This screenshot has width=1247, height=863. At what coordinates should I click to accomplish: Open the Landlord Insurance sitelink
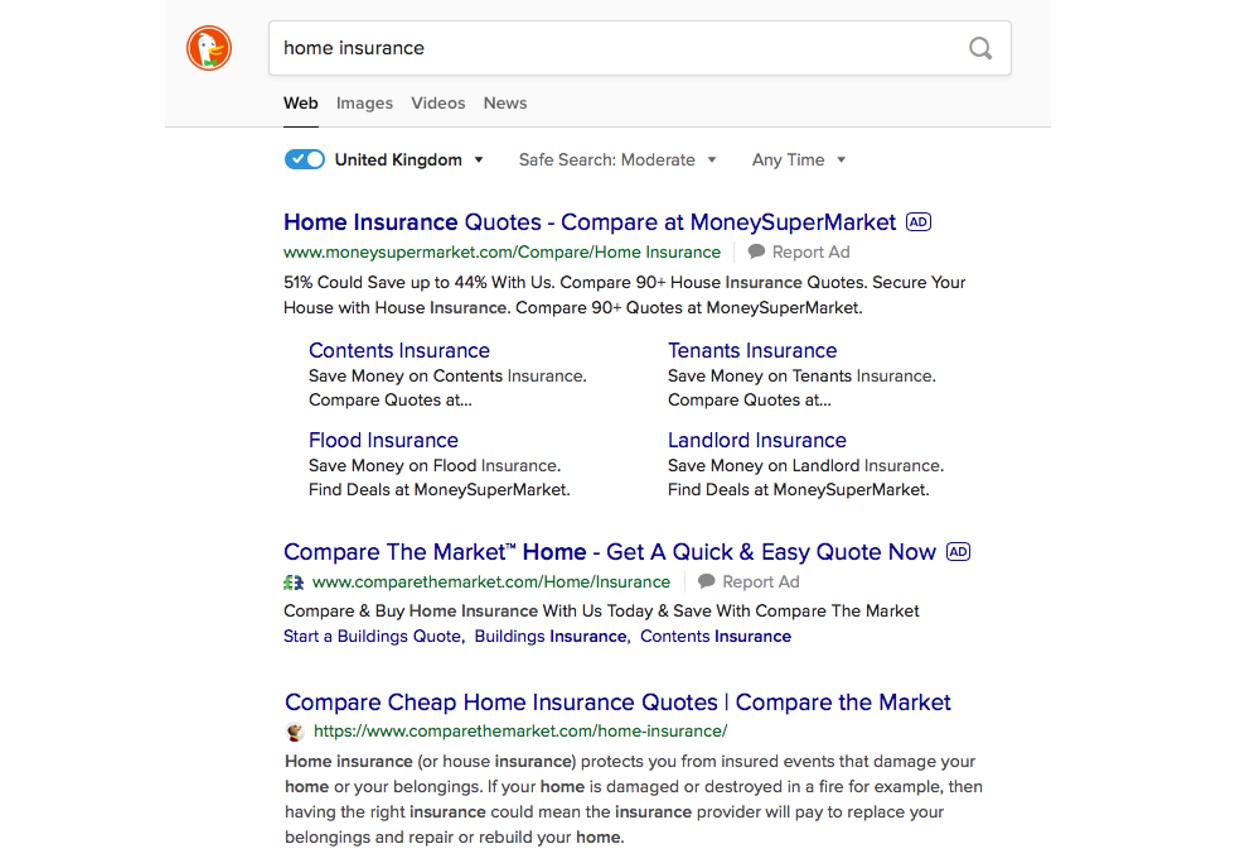click(x=757, y=441)
